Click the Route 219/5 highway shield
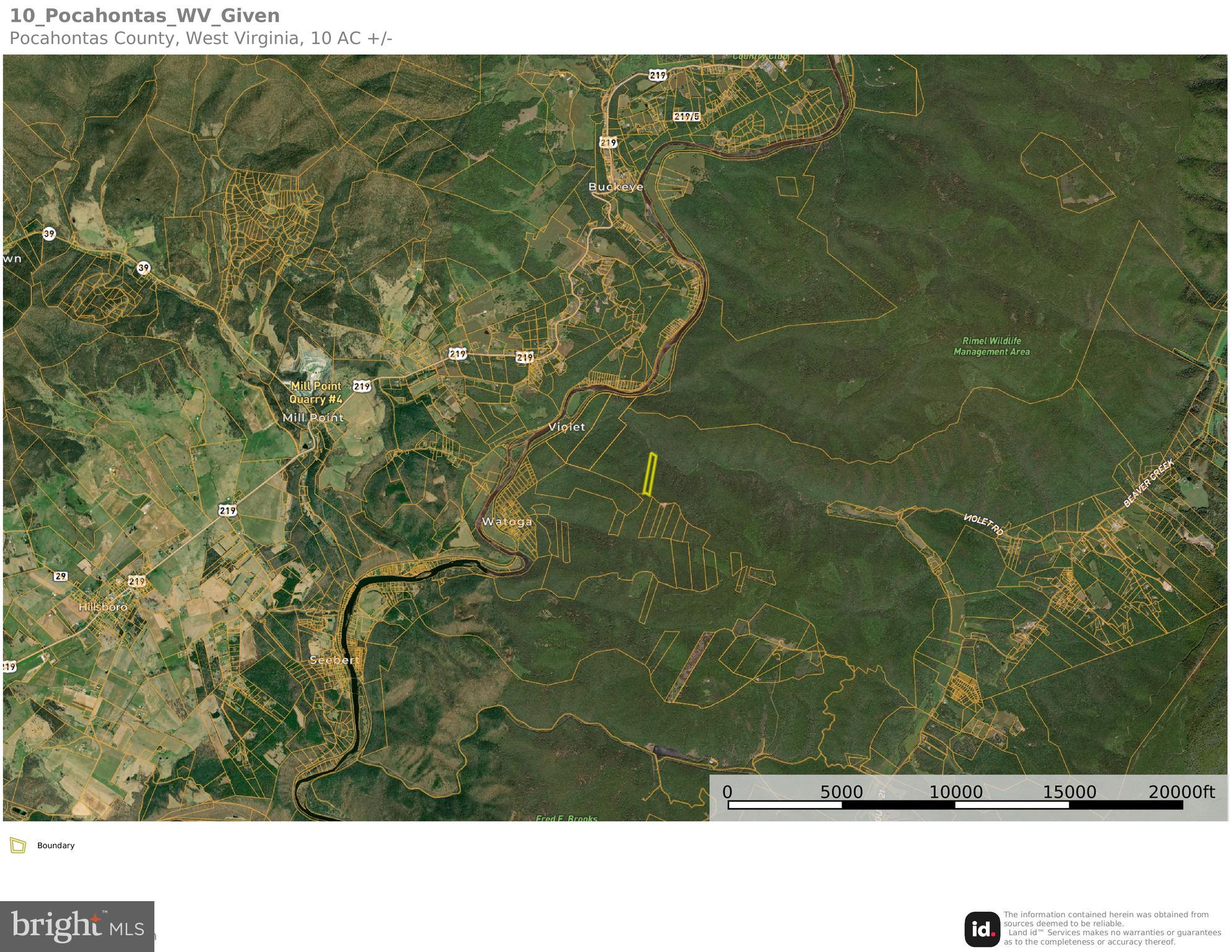Image resolution: width=1232 pixels, height=952 pixels. pyautogui.click(x=686, y=117)
